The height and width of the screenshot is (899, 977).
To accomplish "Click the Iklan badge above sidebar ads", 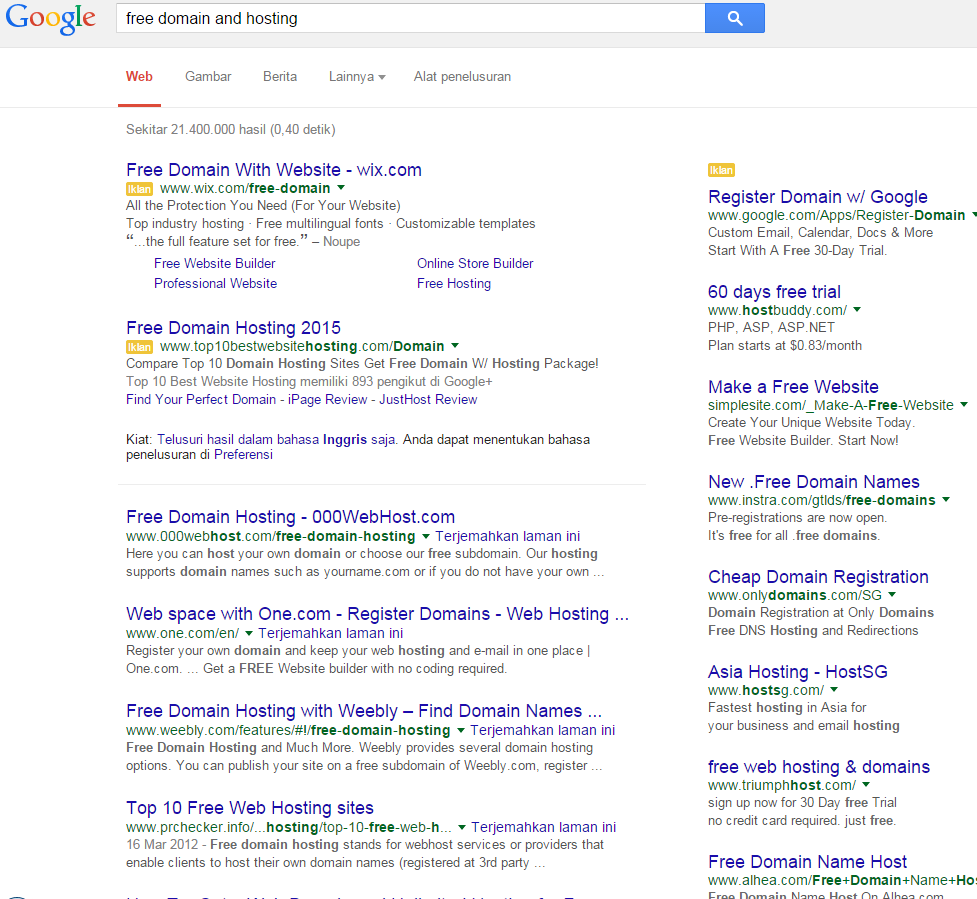I will tap(721, 170).
